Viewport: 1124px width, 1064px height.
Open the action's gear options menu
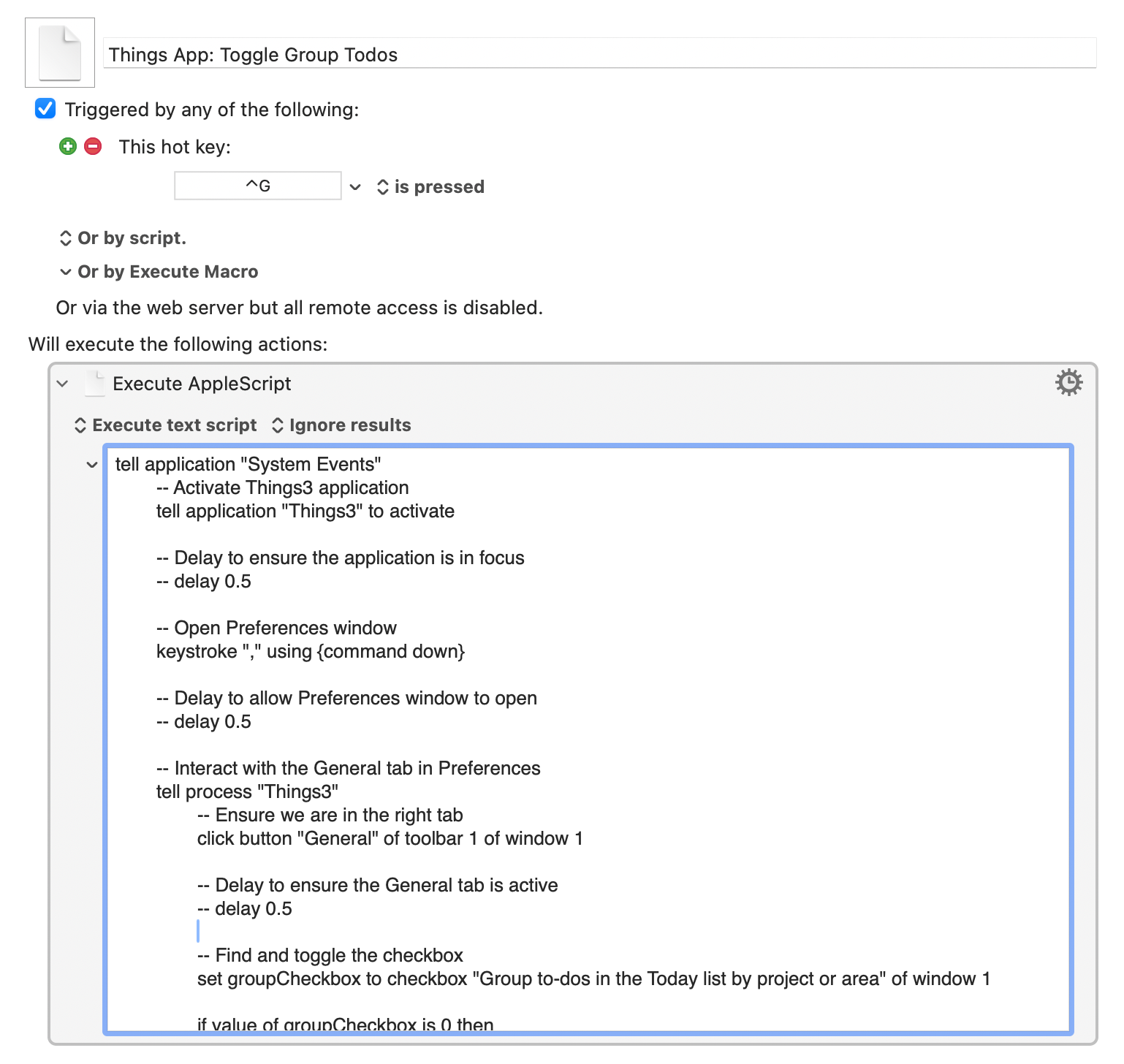1069,382
